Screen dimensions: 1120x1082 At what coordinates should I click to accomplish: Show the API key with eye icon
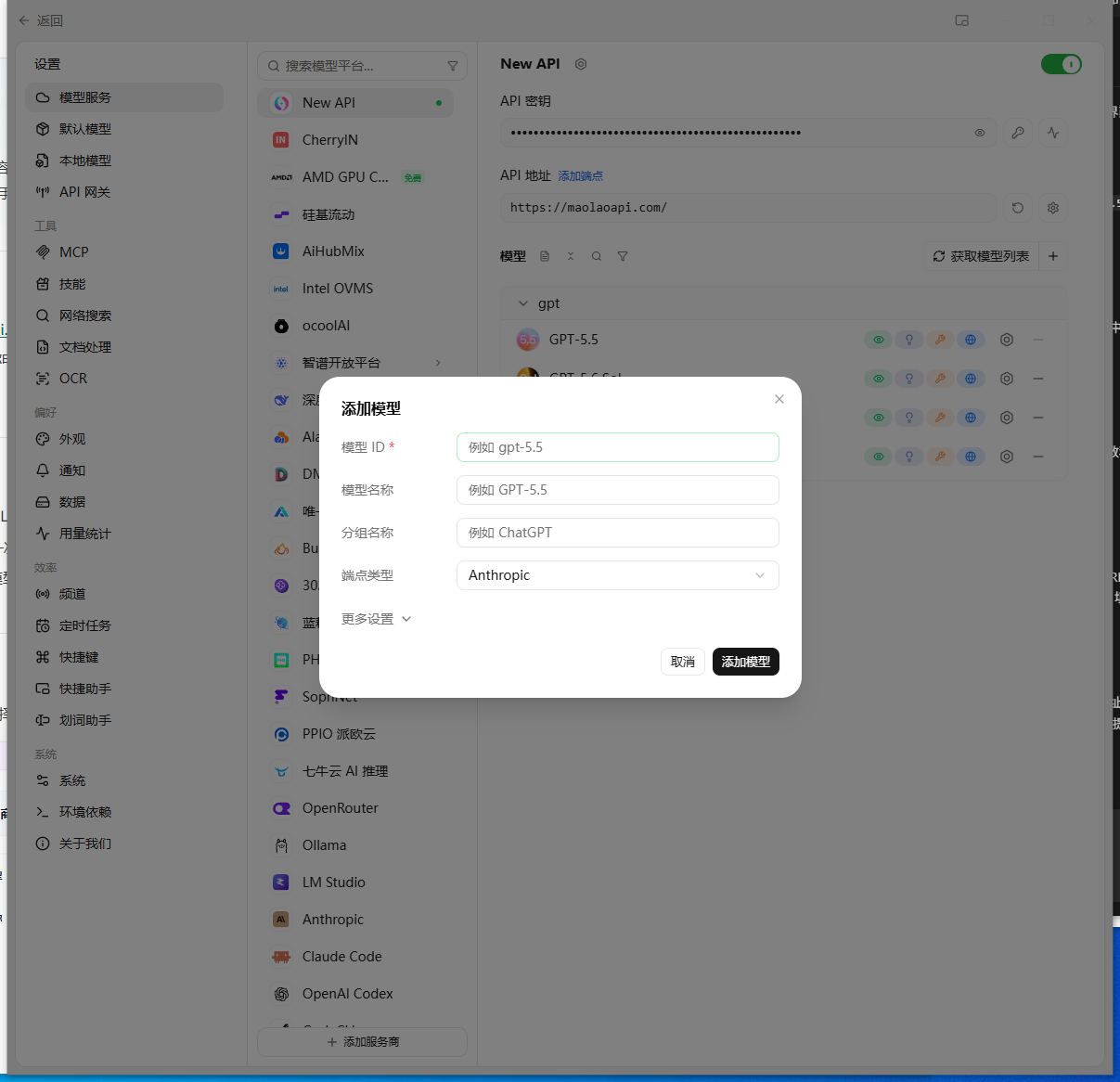pyautogui.click(x=980, y=133)
